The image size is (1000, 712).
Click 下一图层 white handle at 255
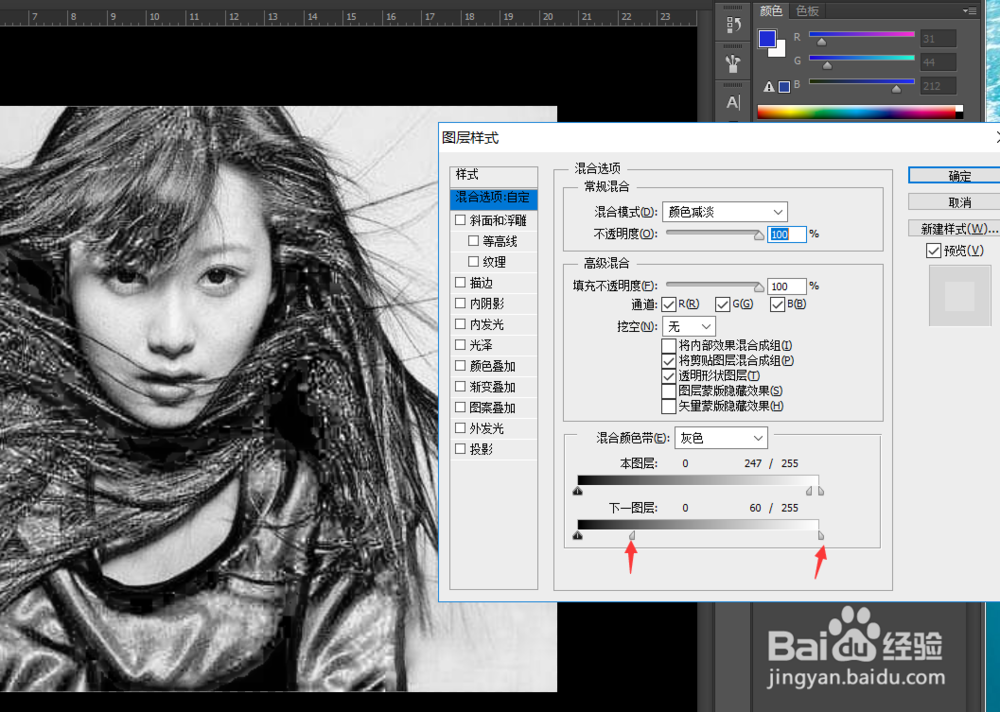point(821,536)
